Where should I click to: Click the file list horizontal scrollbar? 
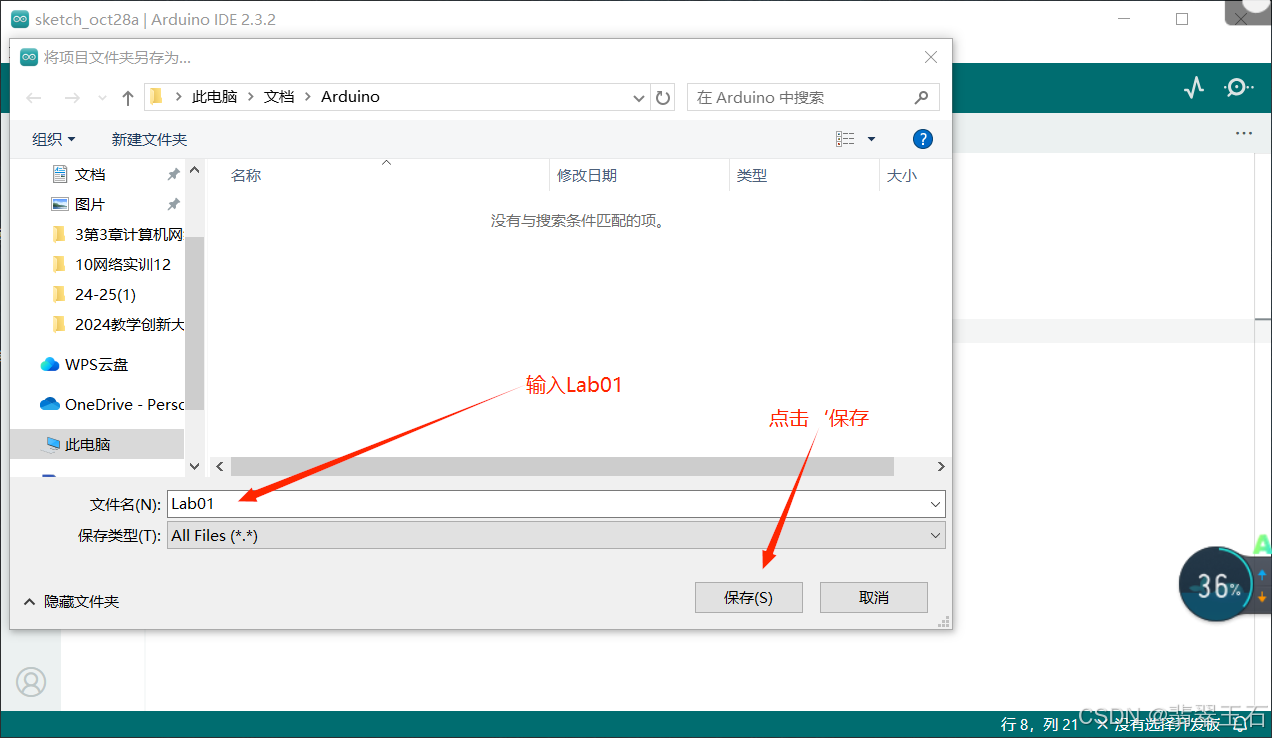point(562,466)
